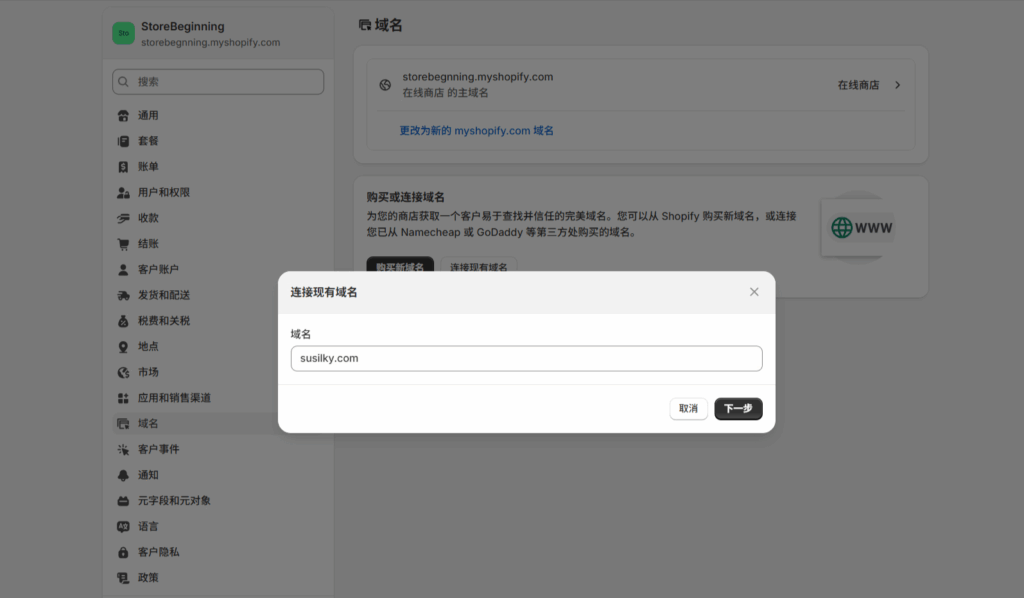Click the Next step button in dialog
The width and height of the screenshot is (1024, 598).
click(738, 409)
